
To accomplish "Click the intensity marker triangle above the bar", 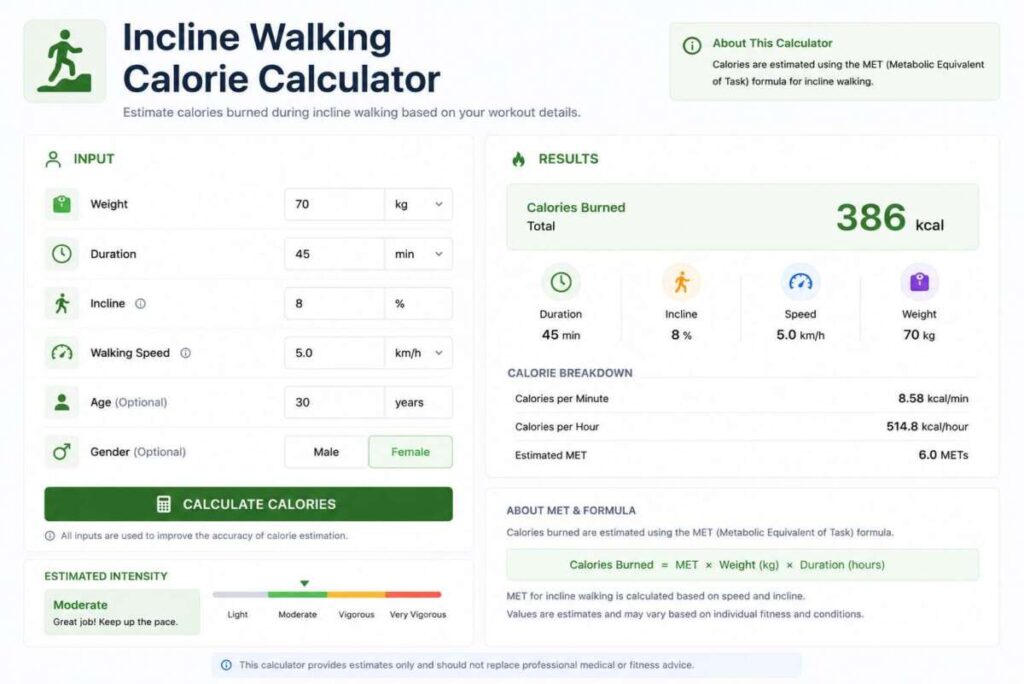I will [304, 583].
